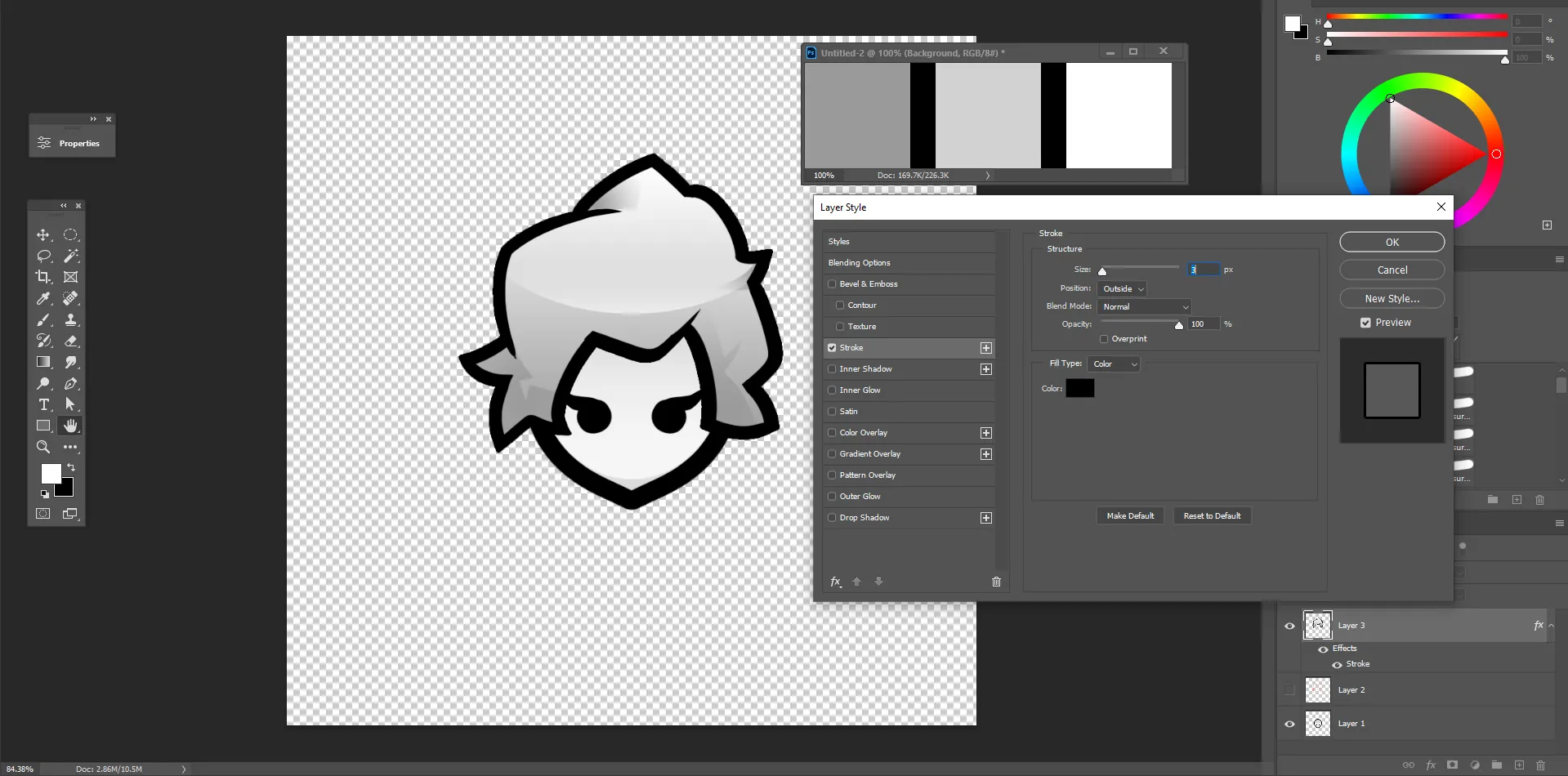Delete the effect with trash icon
This screenshot has height=776, width=1568.
pos(996,582)
